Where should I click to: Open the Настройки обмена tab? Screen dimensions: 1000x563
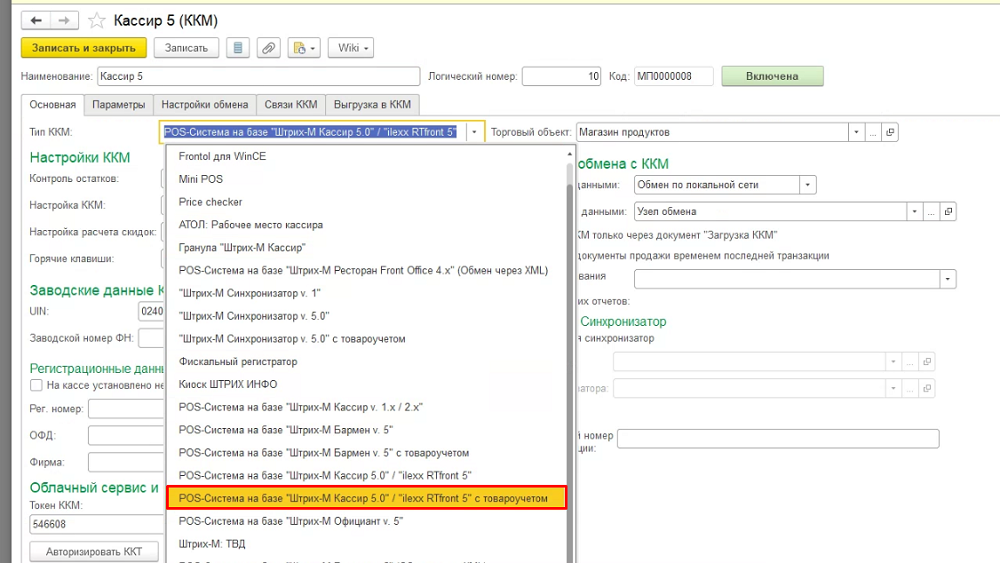[x=204, y=104]
